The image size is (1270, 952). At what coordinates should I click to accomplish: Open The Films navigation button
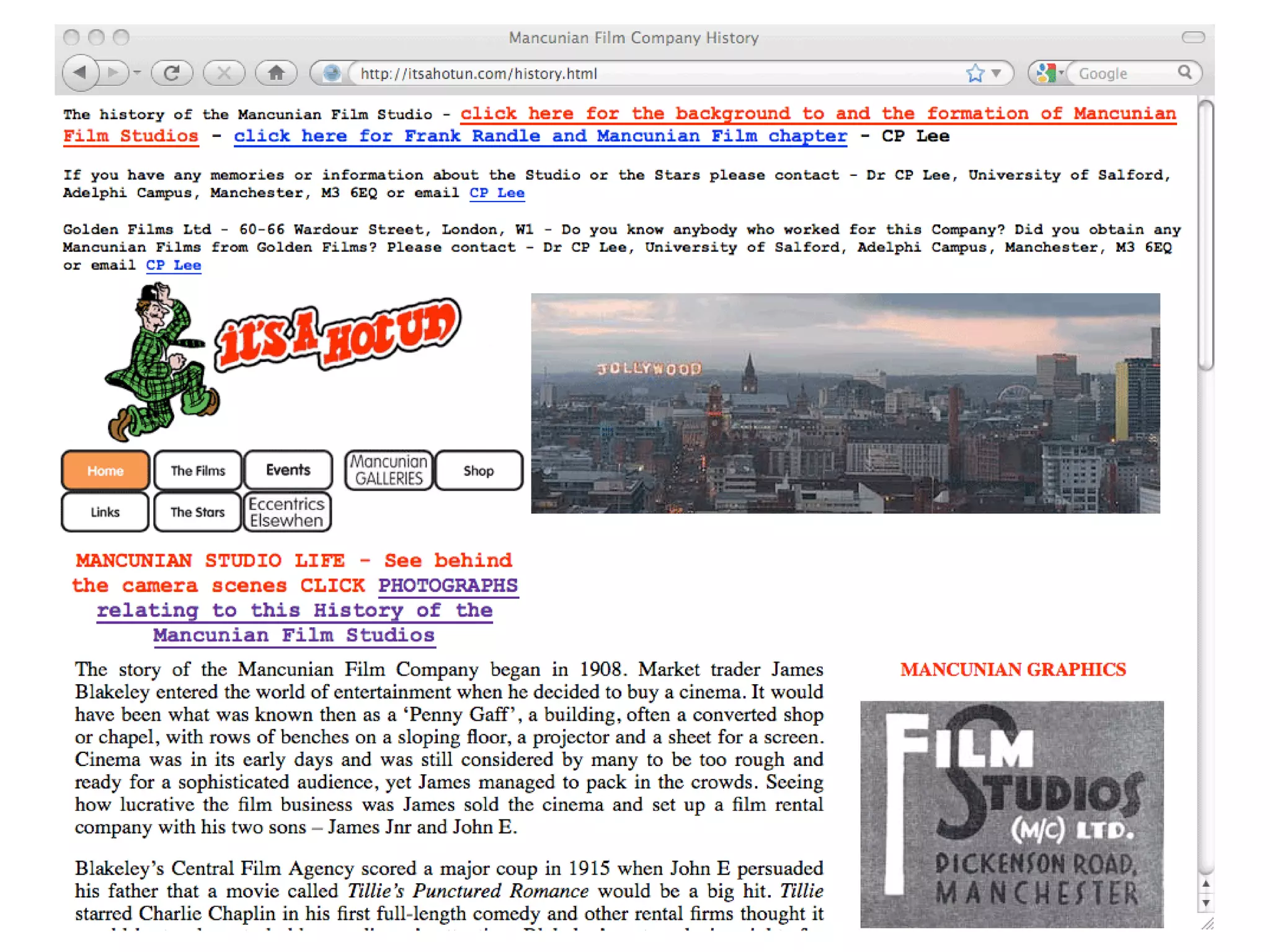click(x=198, y=470)
